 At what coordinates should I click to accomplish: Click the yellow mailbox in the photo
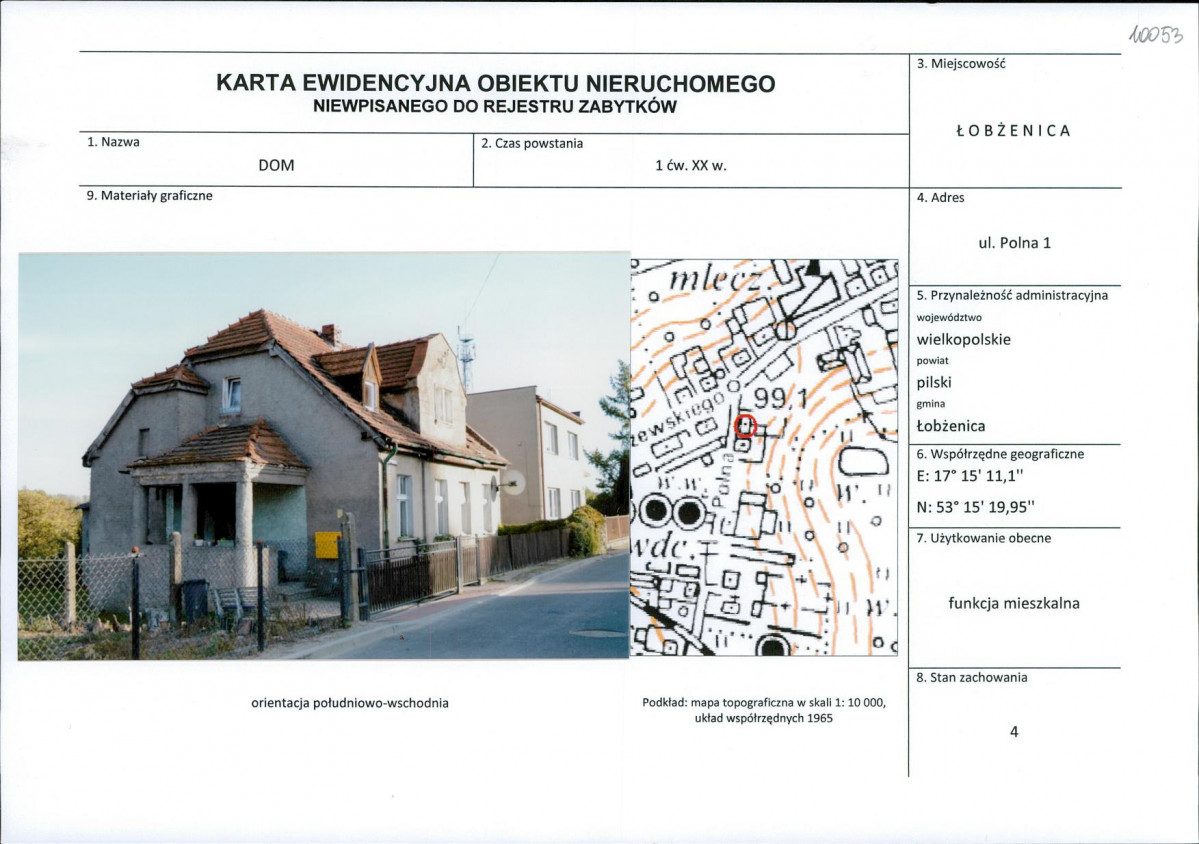coord(327,545)
